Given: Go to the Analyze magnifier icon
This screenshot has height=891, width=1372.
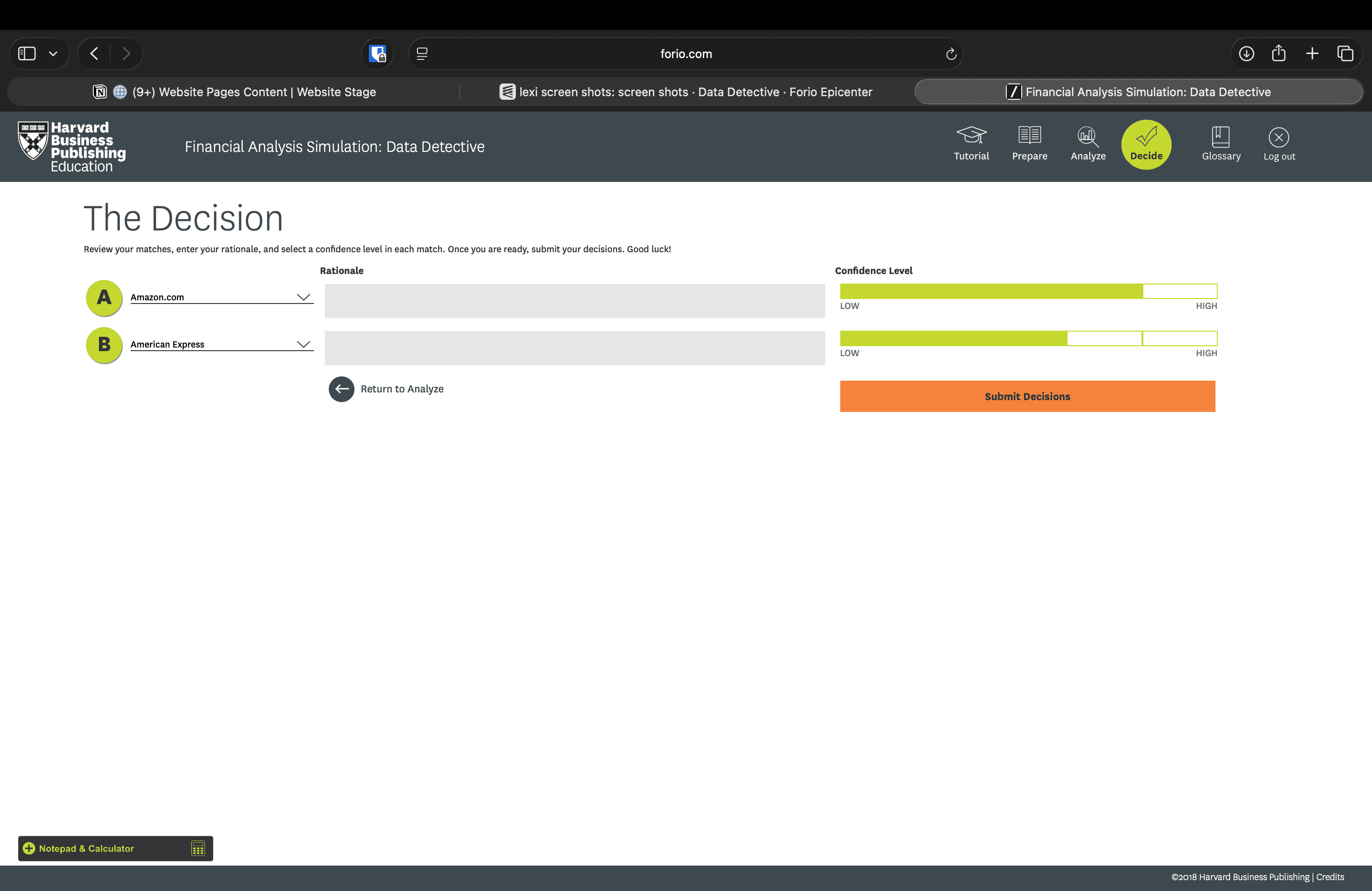Looking at the screenshot, I should point(1087,137).
